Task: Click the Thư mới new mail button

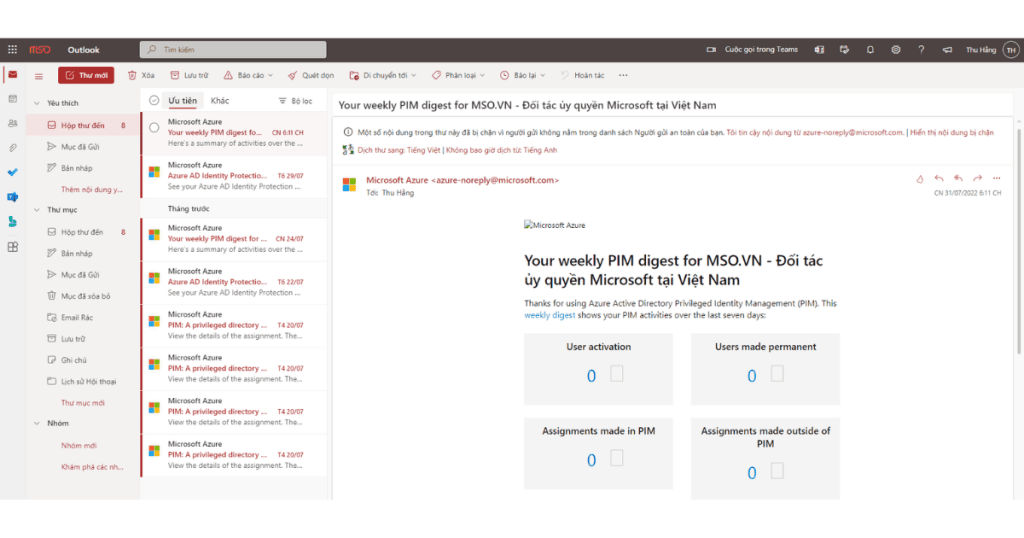Action: click(86, 75)
